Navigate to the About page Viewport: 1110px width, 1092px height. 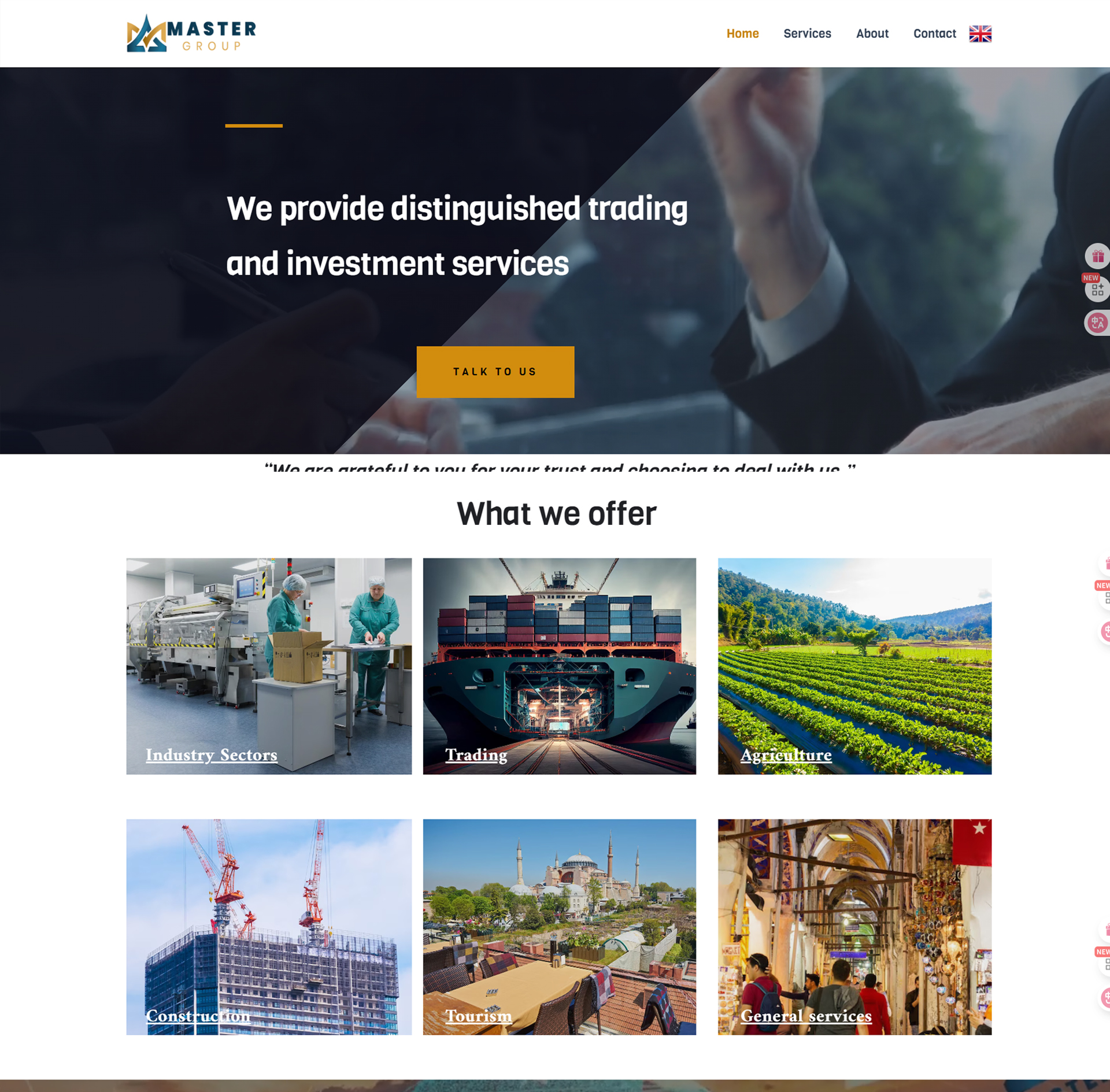pyautogui.click(x=872, y=34)
